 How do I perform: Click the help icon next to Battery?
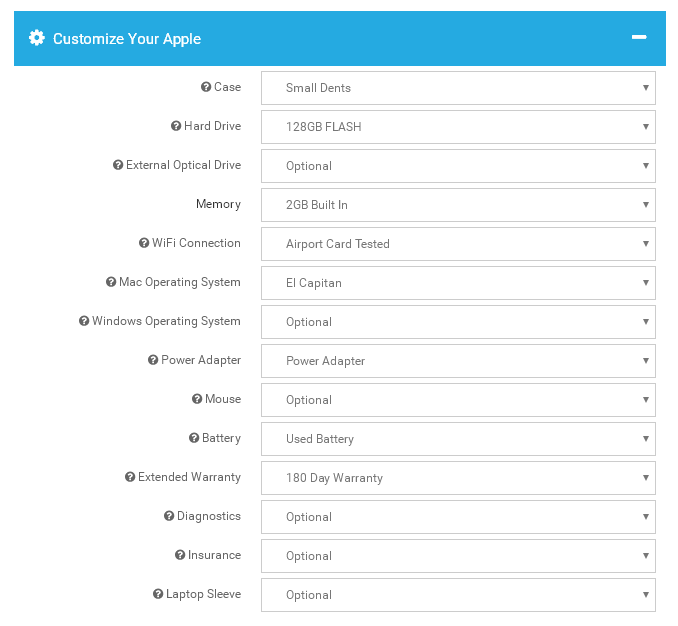click(194, 438)
